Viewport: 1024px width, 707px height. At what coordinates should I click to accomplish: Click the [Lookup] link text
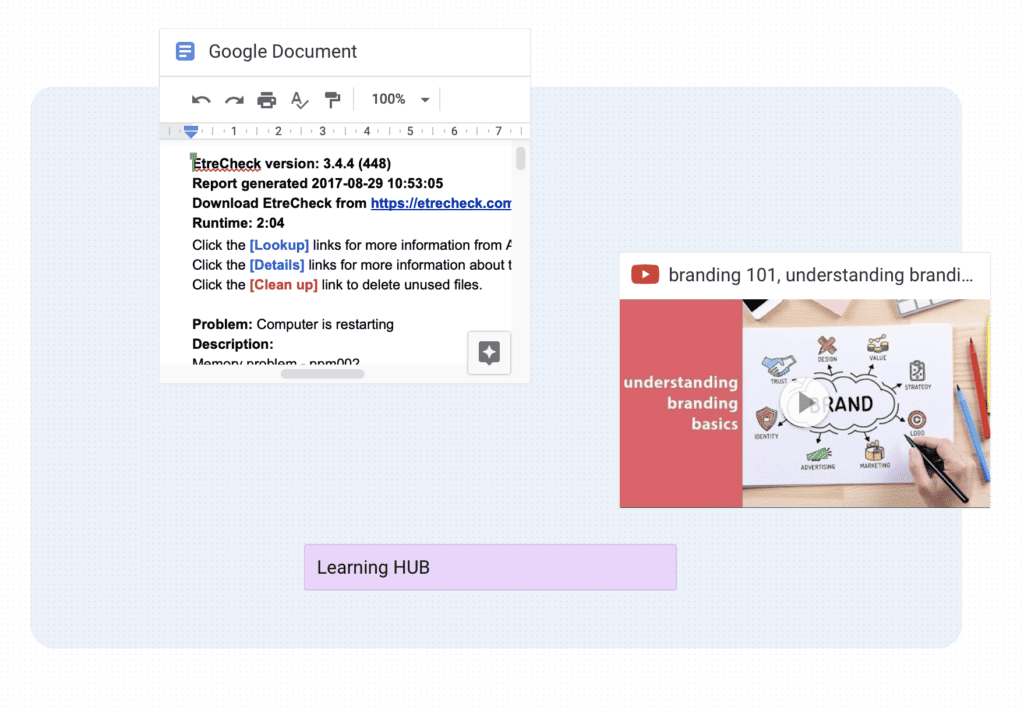(x=279, y=245)
